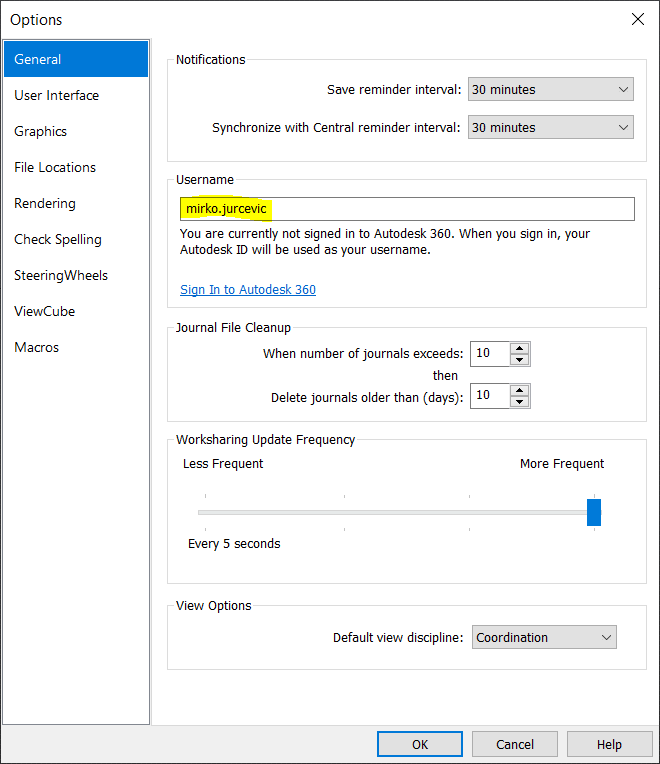The width and height of the screenshot is (660, 764).
Task: Click the Worksharing Update Frequency slider handle
Action: (x=594, y=512)
